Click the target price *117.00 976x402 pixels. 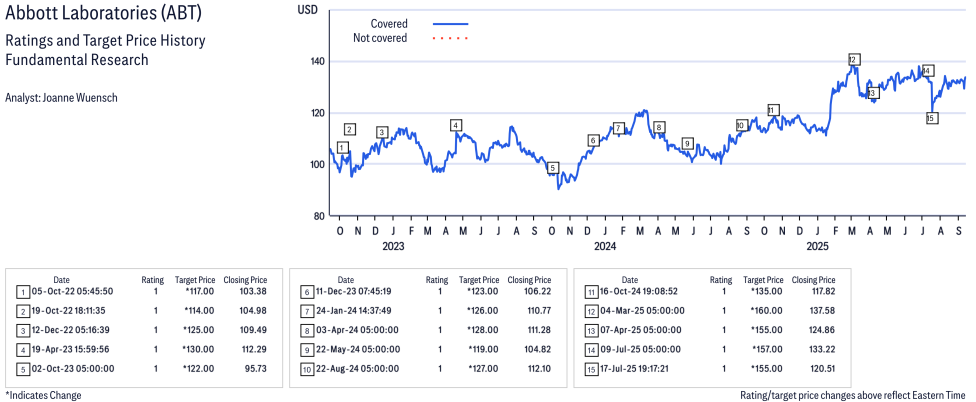point(199,291)
